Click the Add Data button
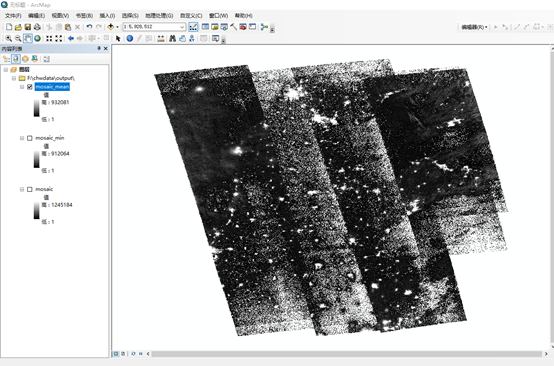Image resolution: width=554 pixels, height=366 pixels. (111, 27)
